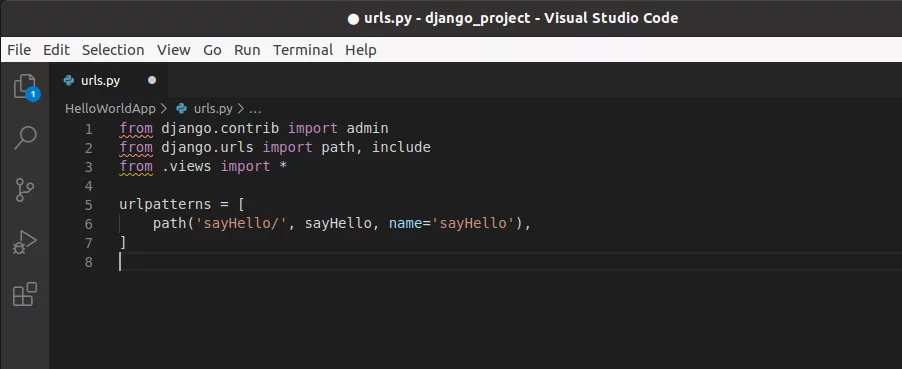The height and width of the screenshot is (369, 902).
Task: Open the Run and Debug view
Action: pyautogui.click(x=25, y=242)
